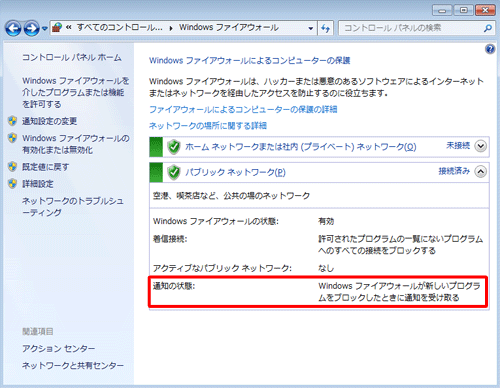Click 既定値に戻す link

pyautogui.click(x=46, y=167)
